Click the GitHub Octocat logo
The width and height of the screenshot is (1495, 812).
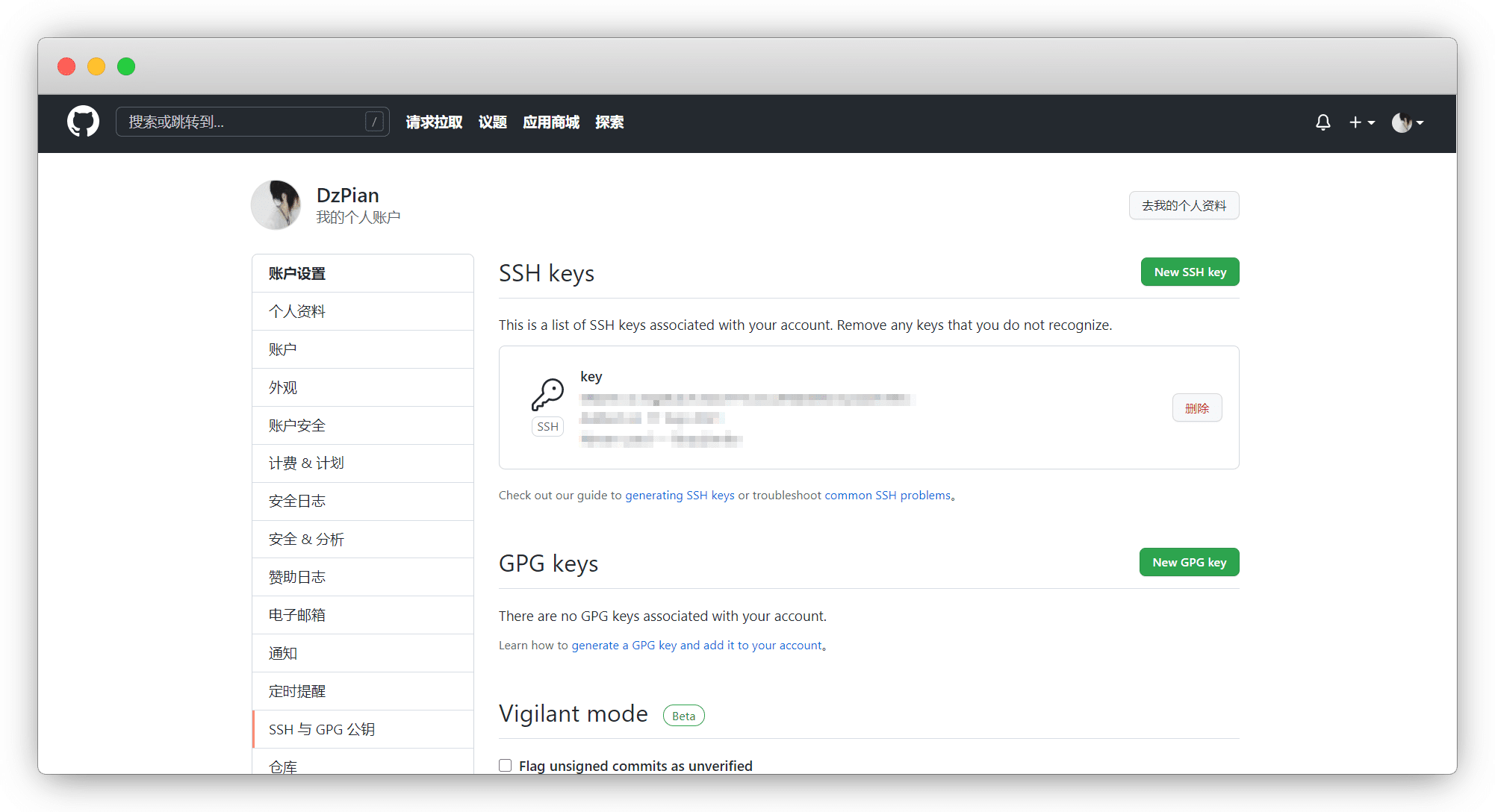tap(83, 122)
